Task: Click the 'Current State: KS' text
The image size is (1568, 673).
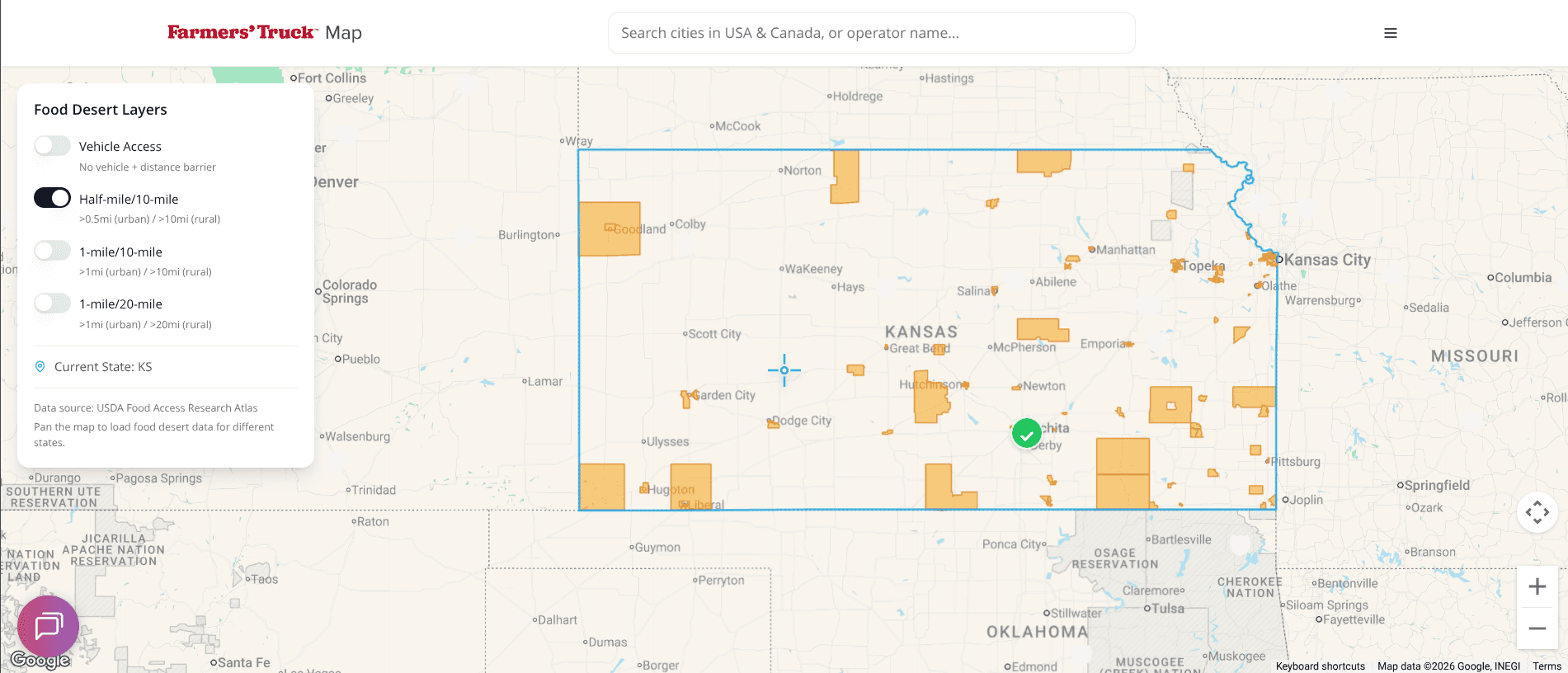Action: pos(103,367)
